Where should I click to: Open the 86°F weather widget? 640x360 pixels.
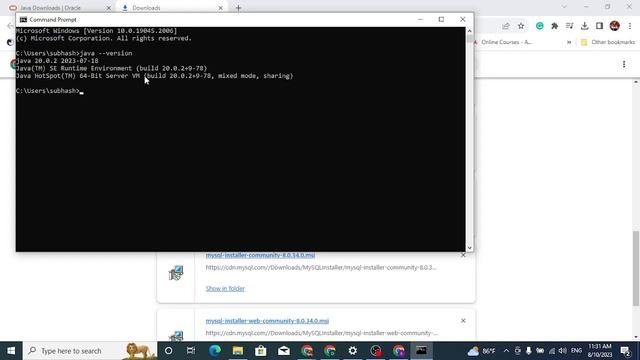481,351
